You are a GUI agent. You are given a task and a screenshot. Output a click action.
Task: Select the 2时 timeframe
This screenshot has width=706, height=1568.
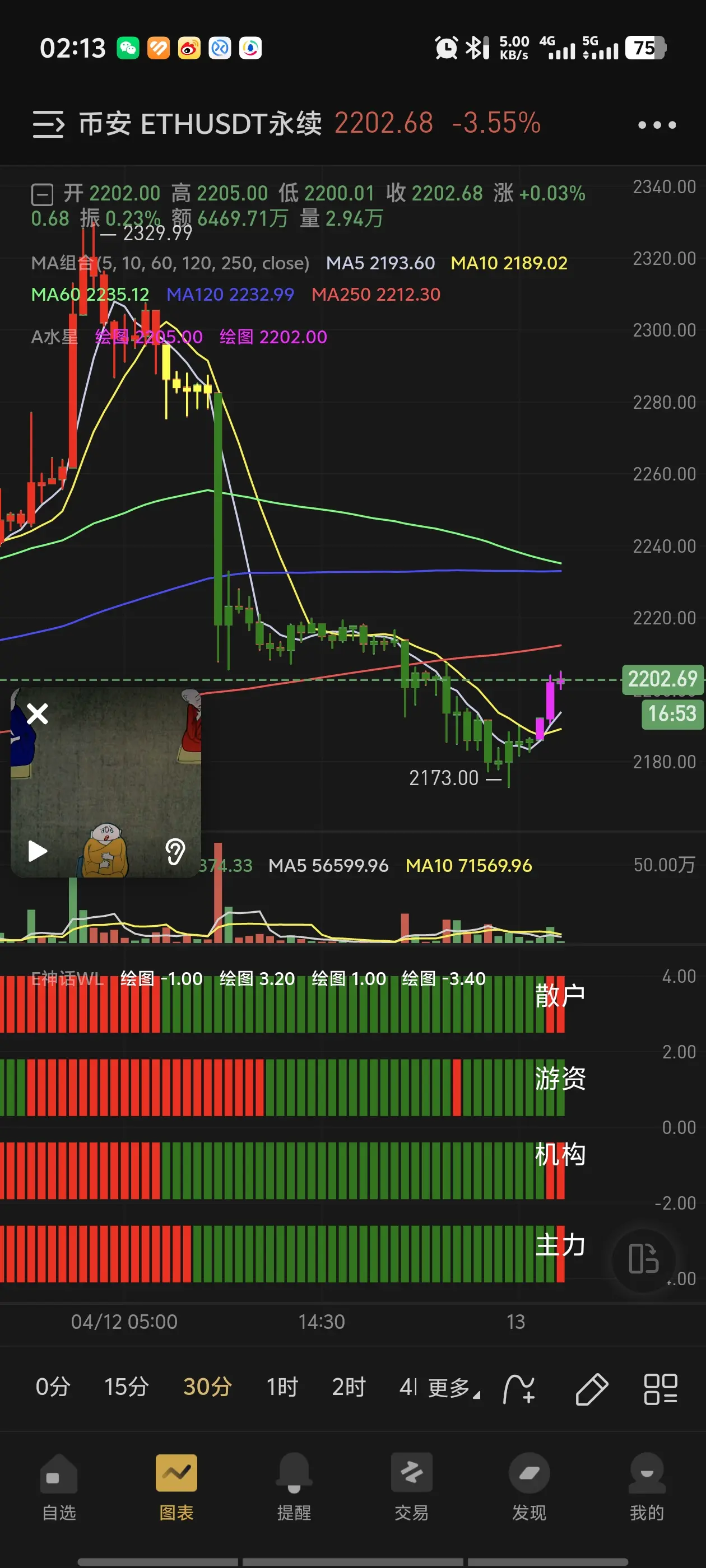(x=349, y=1387)
